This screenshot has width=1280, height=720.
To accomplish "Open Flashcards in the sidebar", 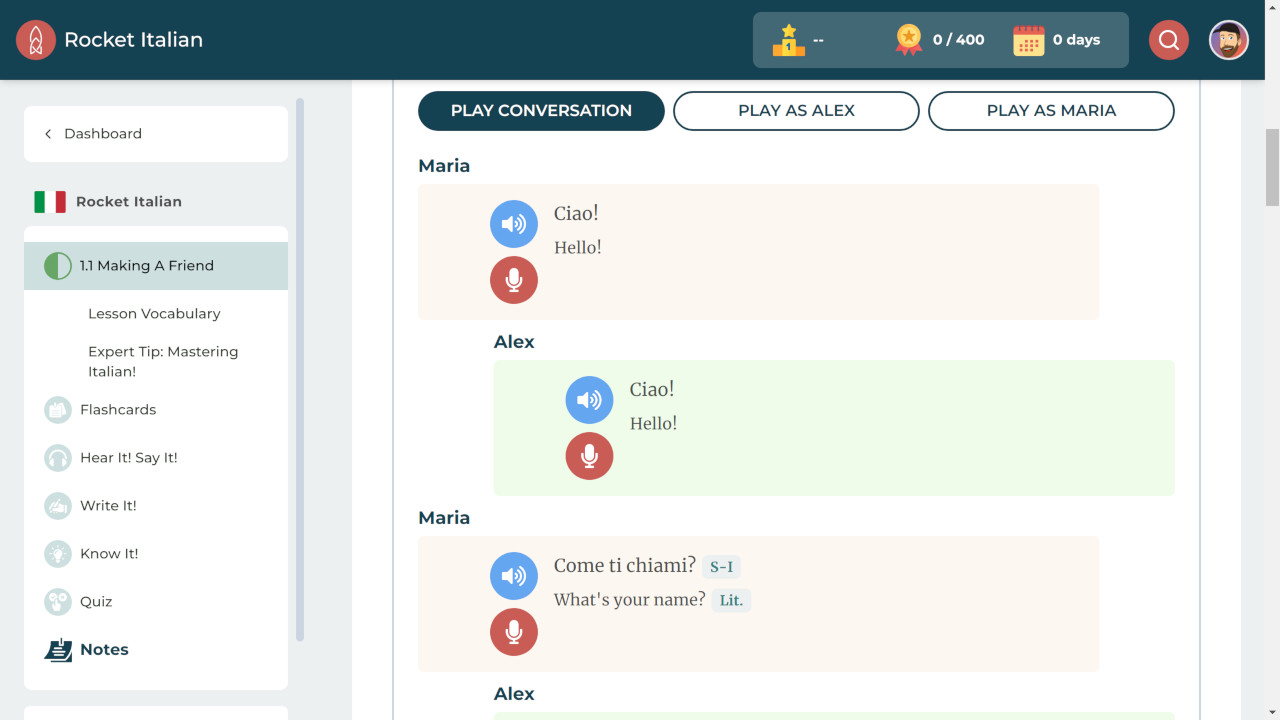I will [x=118, y=410].
